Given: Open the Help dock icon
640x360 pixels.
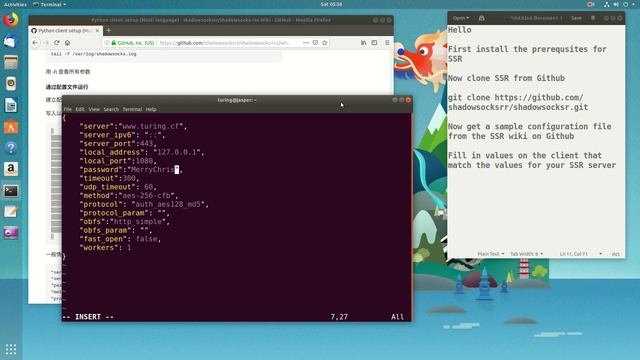Looking at the screenshot, I should coord(11,148).
